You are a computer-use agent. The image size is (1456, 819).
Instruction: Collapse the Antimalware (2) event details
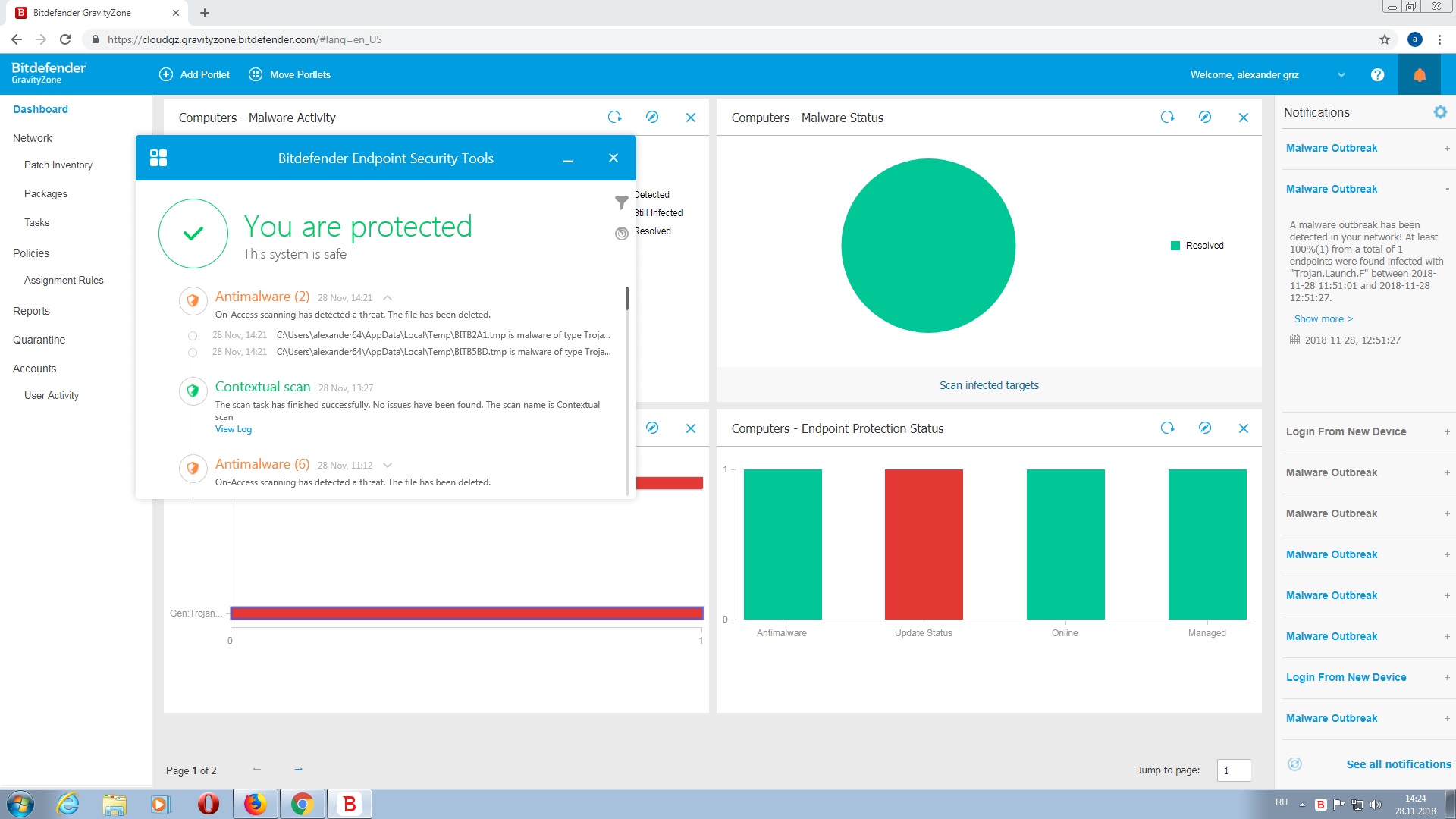click(388, 297)
